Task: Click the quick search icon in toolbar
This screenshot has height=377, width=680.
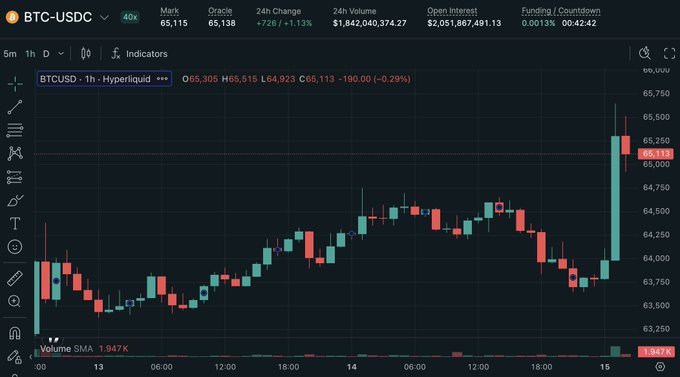Action: pos(645,53)
